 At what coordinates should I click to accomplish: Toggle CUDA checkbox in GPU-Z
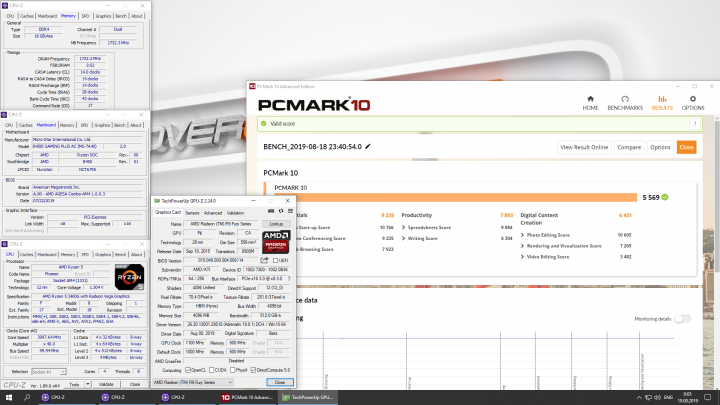(212, 370)
